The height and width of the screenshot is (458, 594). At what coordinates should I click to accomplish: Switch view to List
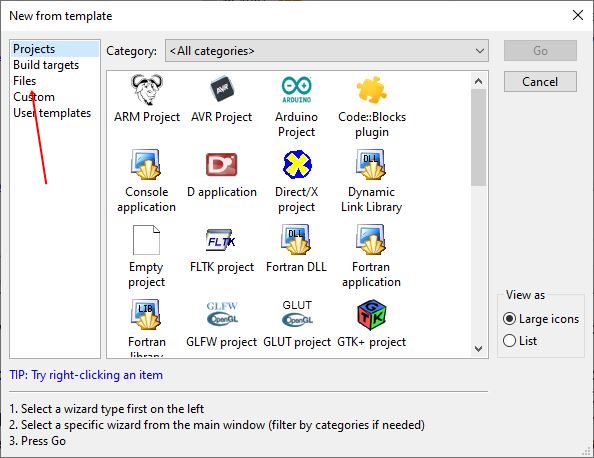(520, 341)
